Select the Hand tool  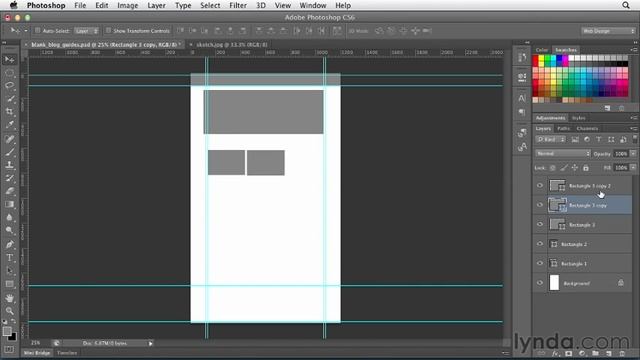[x=9, y=298]
